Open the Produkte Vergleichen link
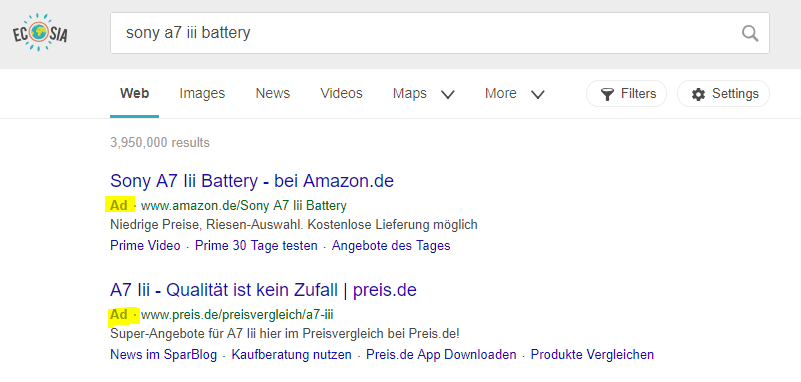This screenshot has height=382, width=801. 593,354
